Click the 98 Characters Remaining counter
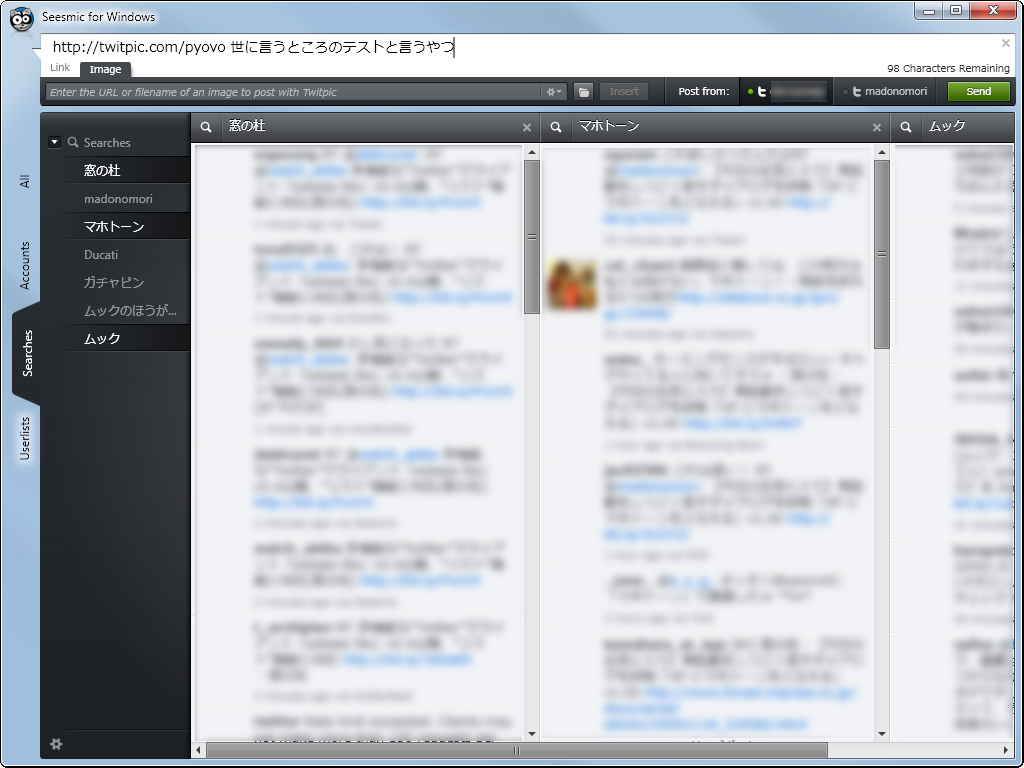 [x=948, y=68]
